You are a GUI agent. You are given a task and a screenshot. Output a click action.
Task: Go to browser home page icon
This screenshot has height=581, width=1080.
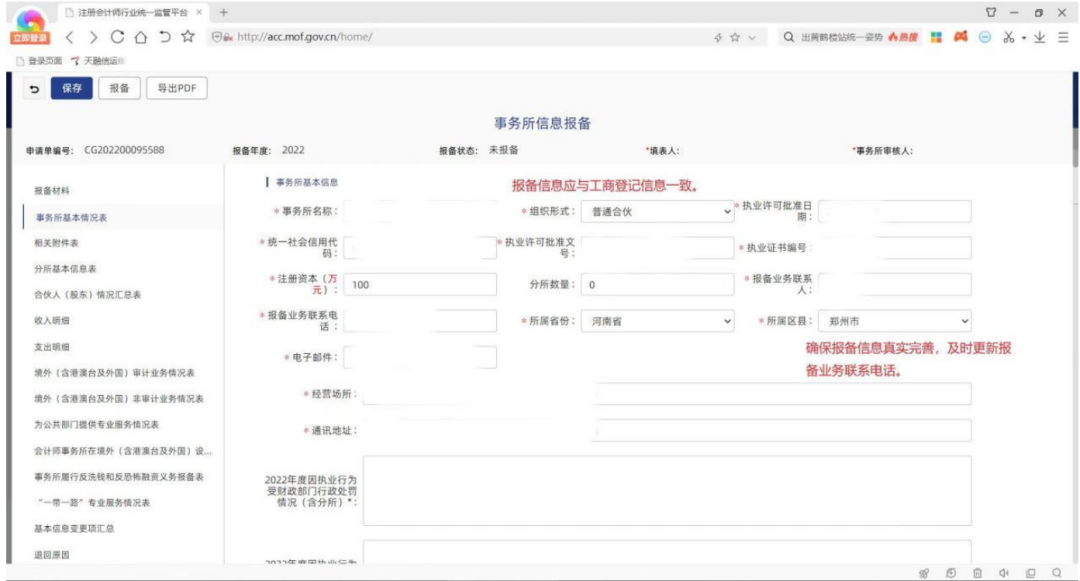(x=142, y=37)
